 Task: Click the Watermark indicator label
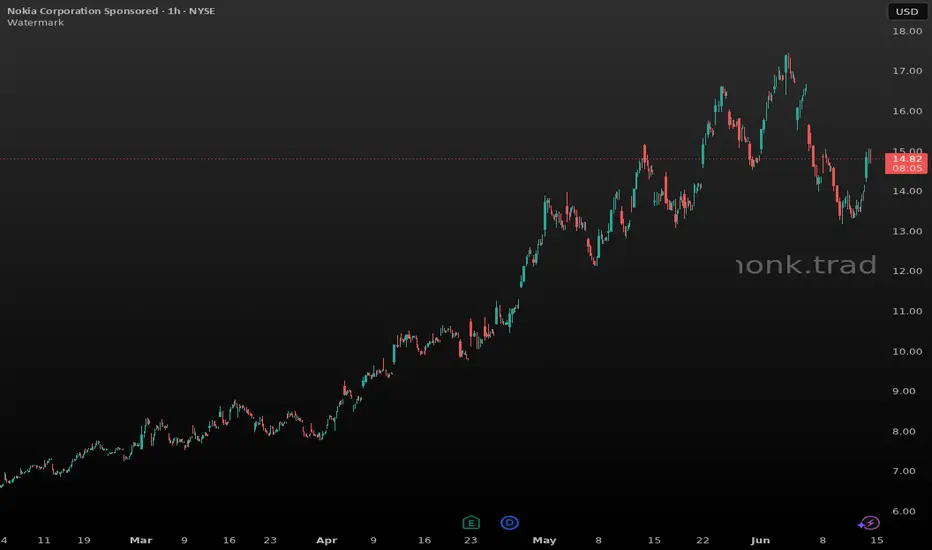coord(36,23)
